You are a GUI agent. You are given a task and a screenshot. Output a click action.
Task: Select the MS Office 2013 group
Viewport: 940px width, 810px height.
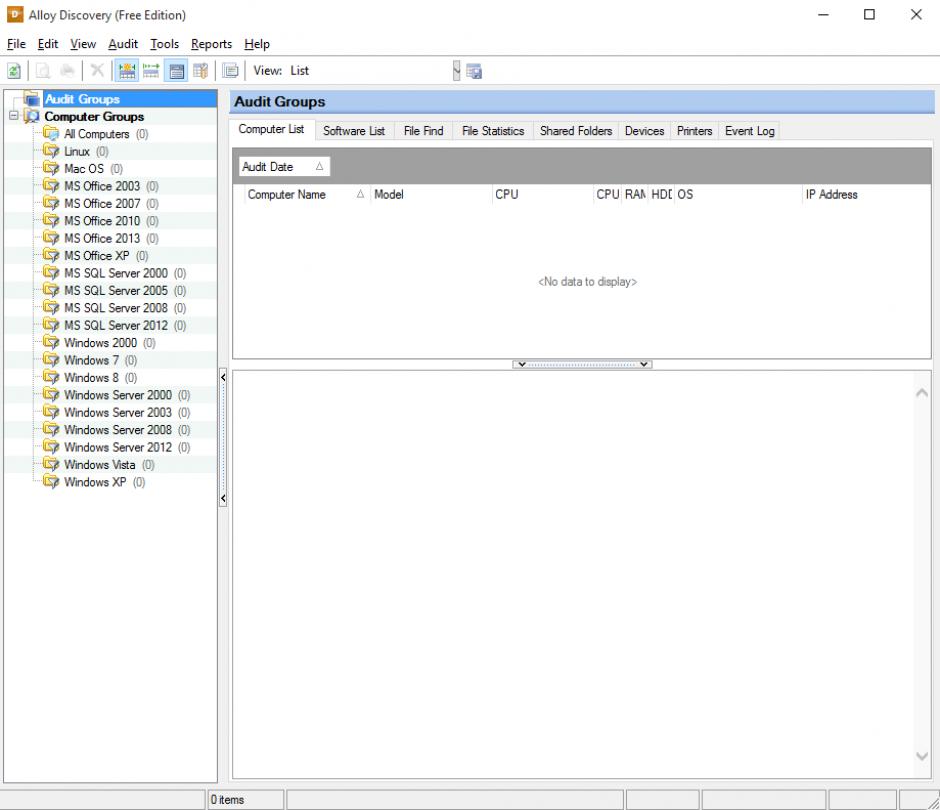tap(102, 238)
